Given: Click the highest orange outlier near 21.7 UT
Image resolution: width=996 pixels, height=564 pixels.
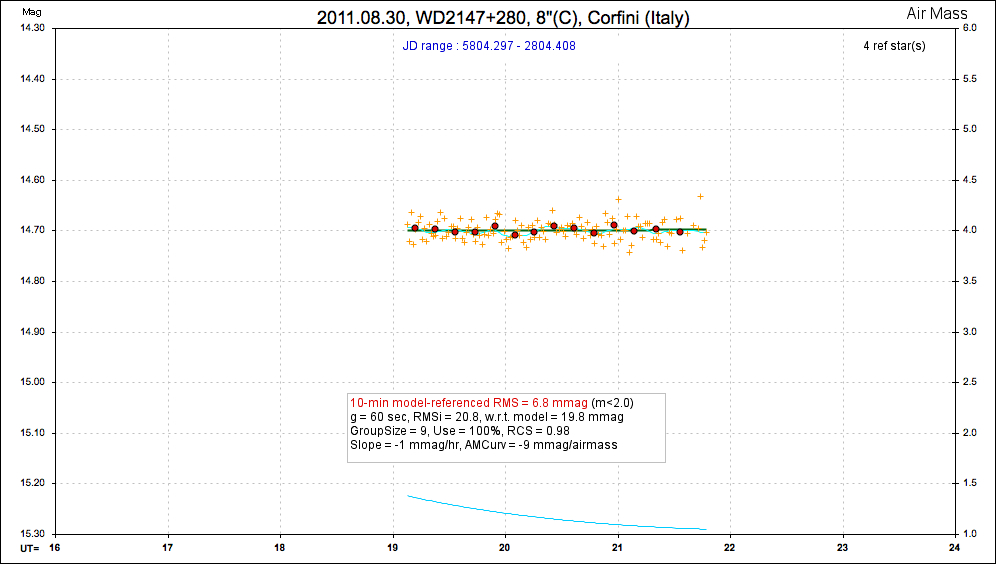Looking at the screenshot, I should [701, 196].
